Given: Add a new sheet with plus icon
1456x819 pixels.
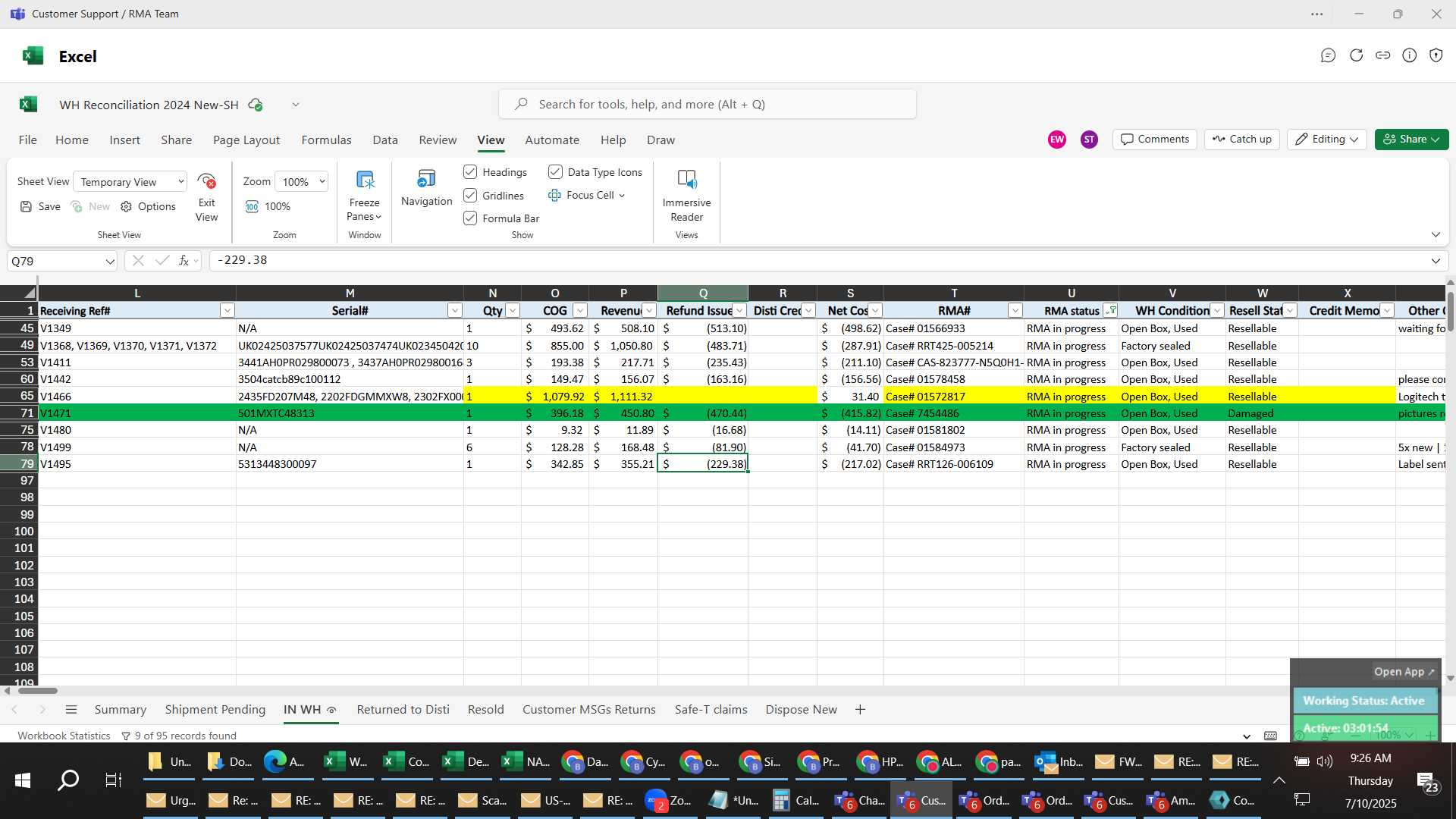Looking at the screenshot, I should [x=860, y=710].
